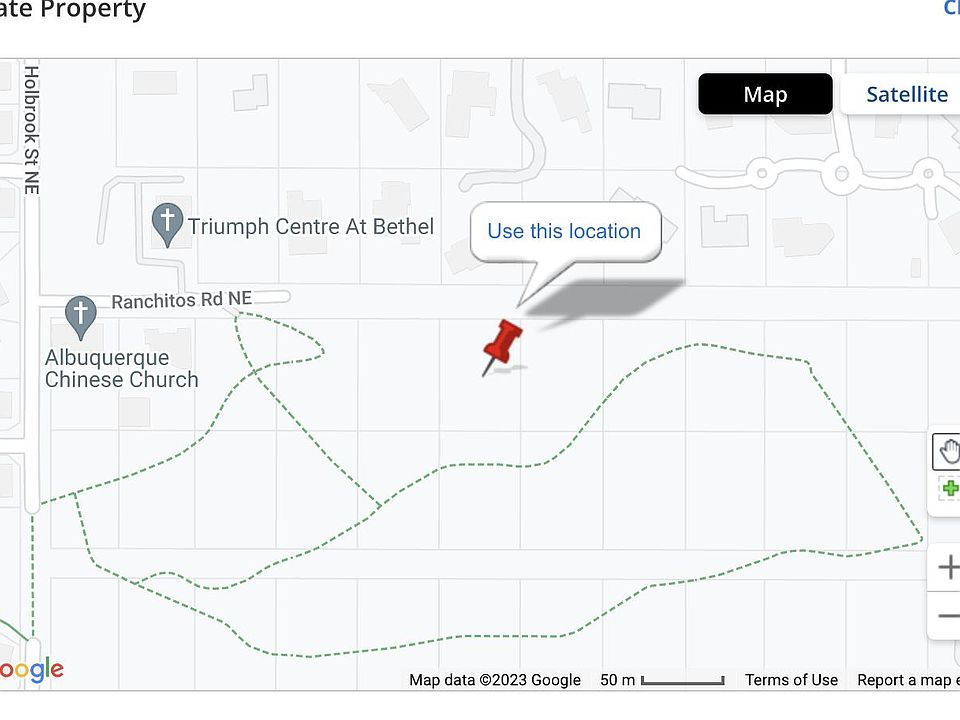Open the Terms of Use link
The image size is (960, 720).
tap(791, 680)
